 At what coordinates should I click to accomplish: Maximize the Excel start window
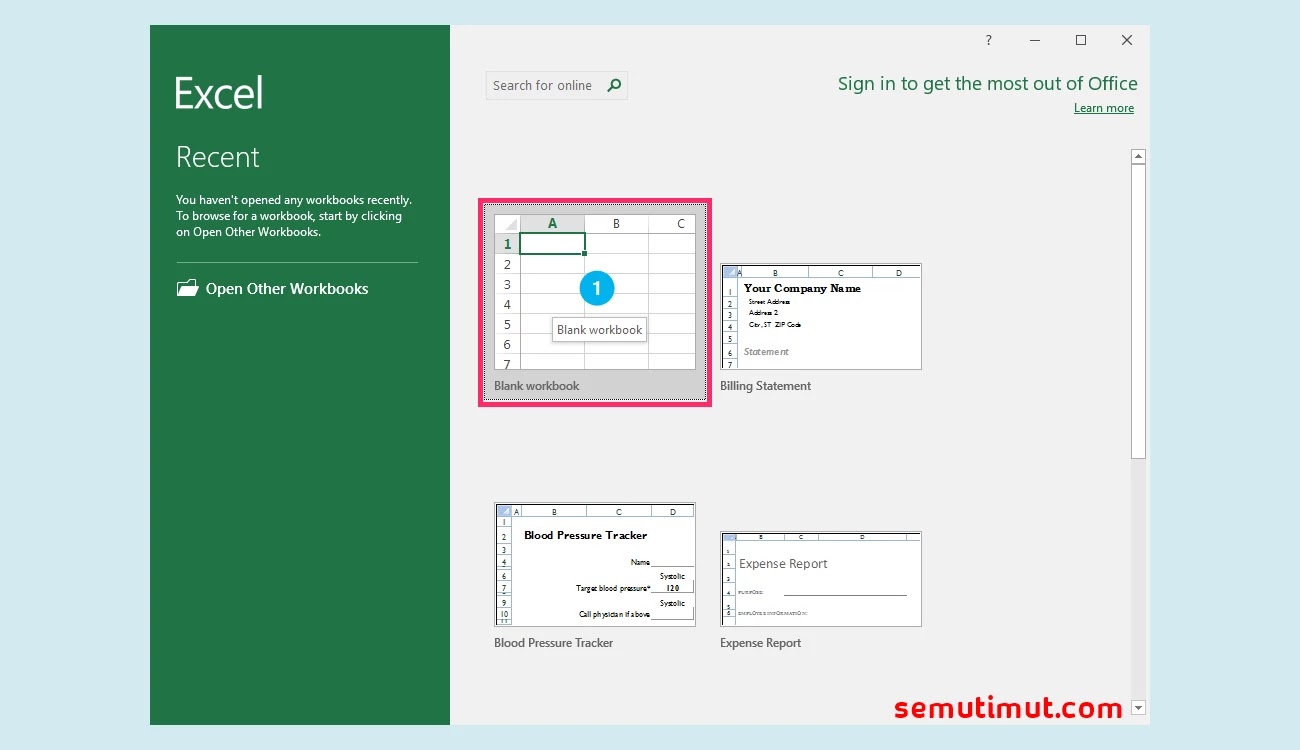[1081, 40]
